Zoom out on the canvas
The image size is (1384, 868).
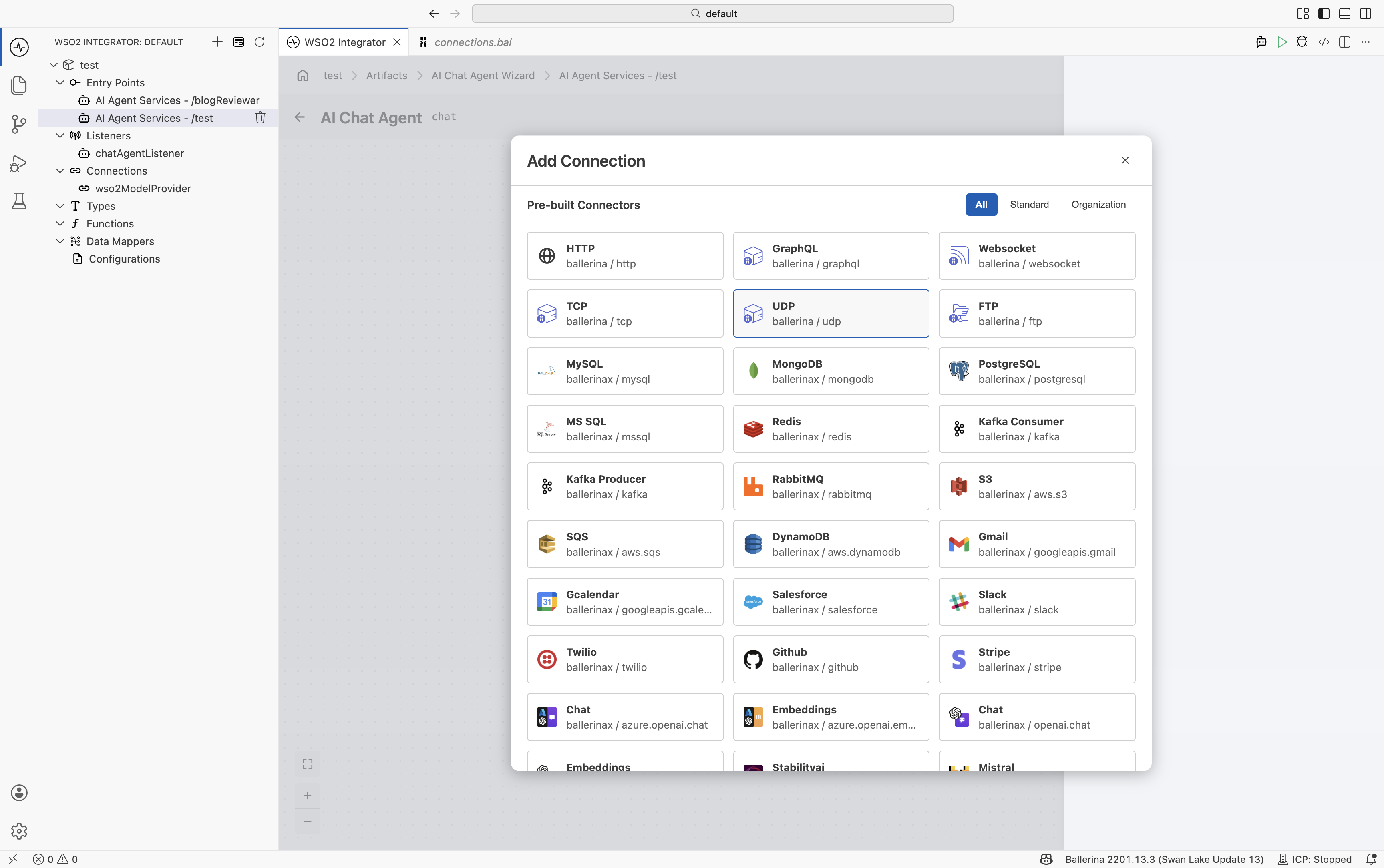click(308, 822)
